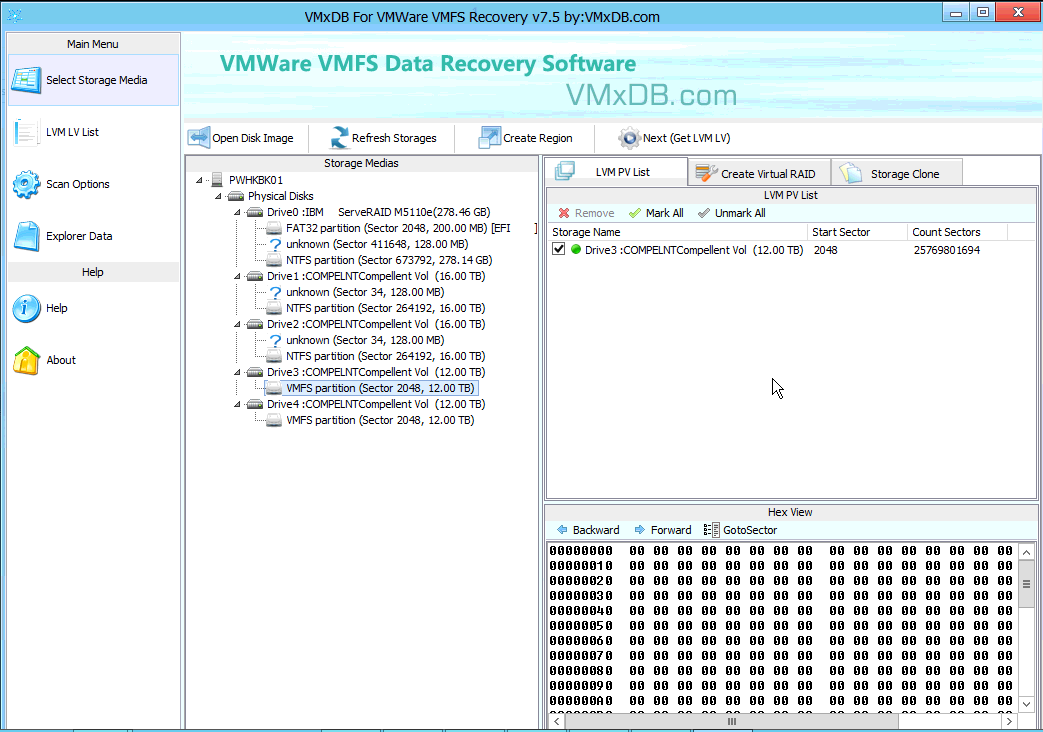Click the Count Sectors value 25769801694

(947, 250)
